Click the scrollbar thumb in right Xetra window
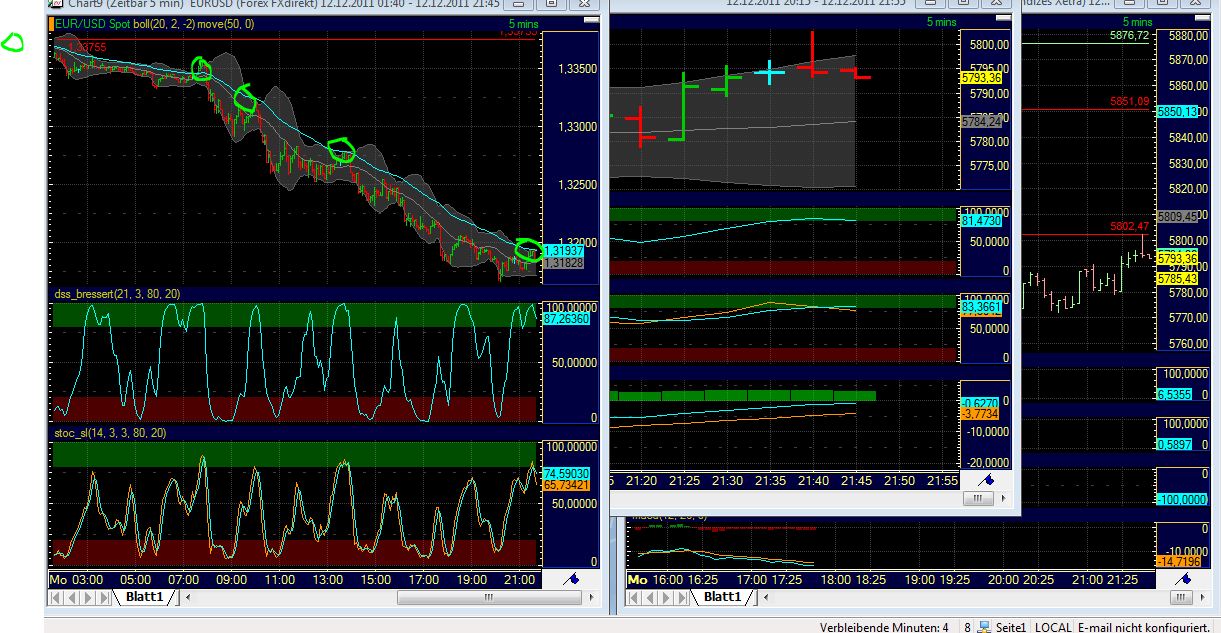This screenshot has width=1221, height=633. click(x=1181, y=597)
